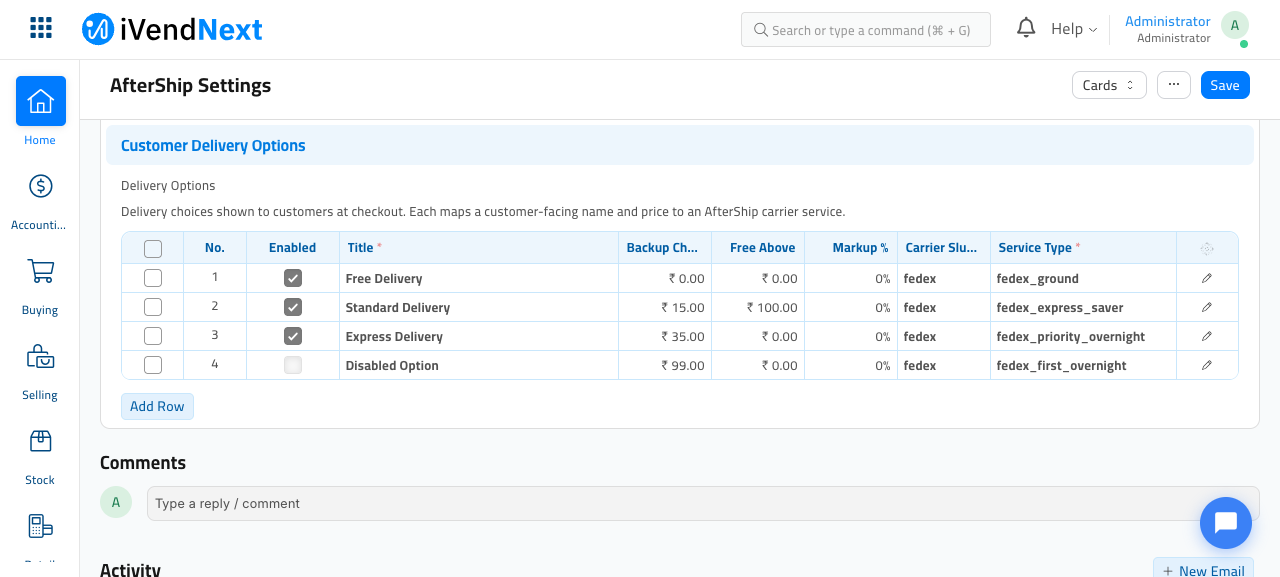
Task: Select row 4 Disabled Option checkbox
Action: point(153,365)
